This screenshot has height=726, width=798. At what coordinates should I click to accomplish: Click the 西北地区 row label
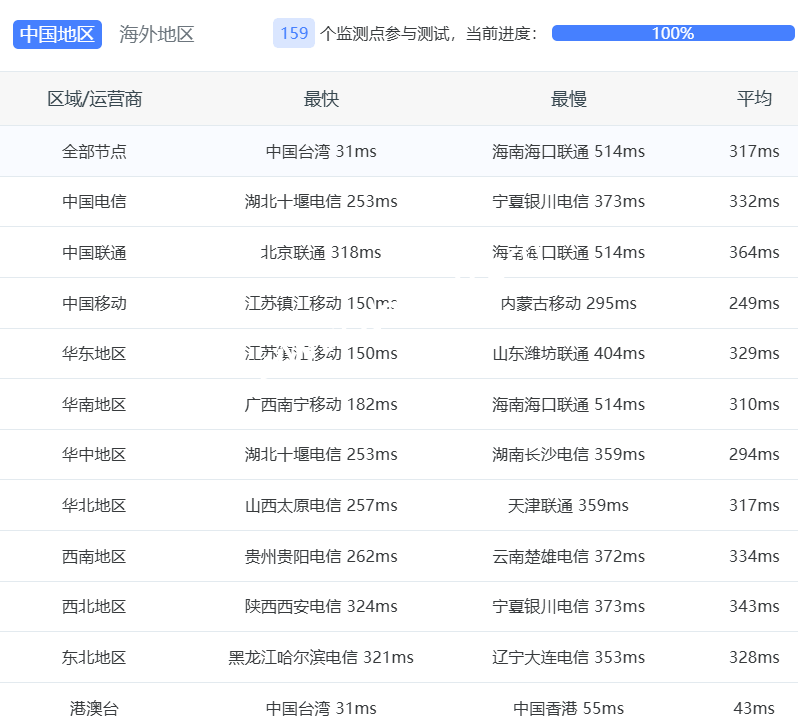95,607
